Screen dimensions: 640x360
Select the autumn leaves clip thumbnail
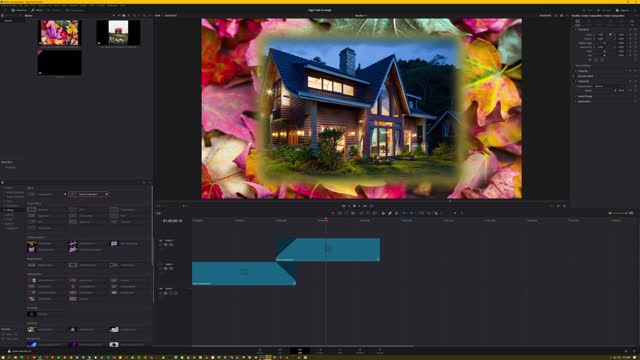click(60, 33)
